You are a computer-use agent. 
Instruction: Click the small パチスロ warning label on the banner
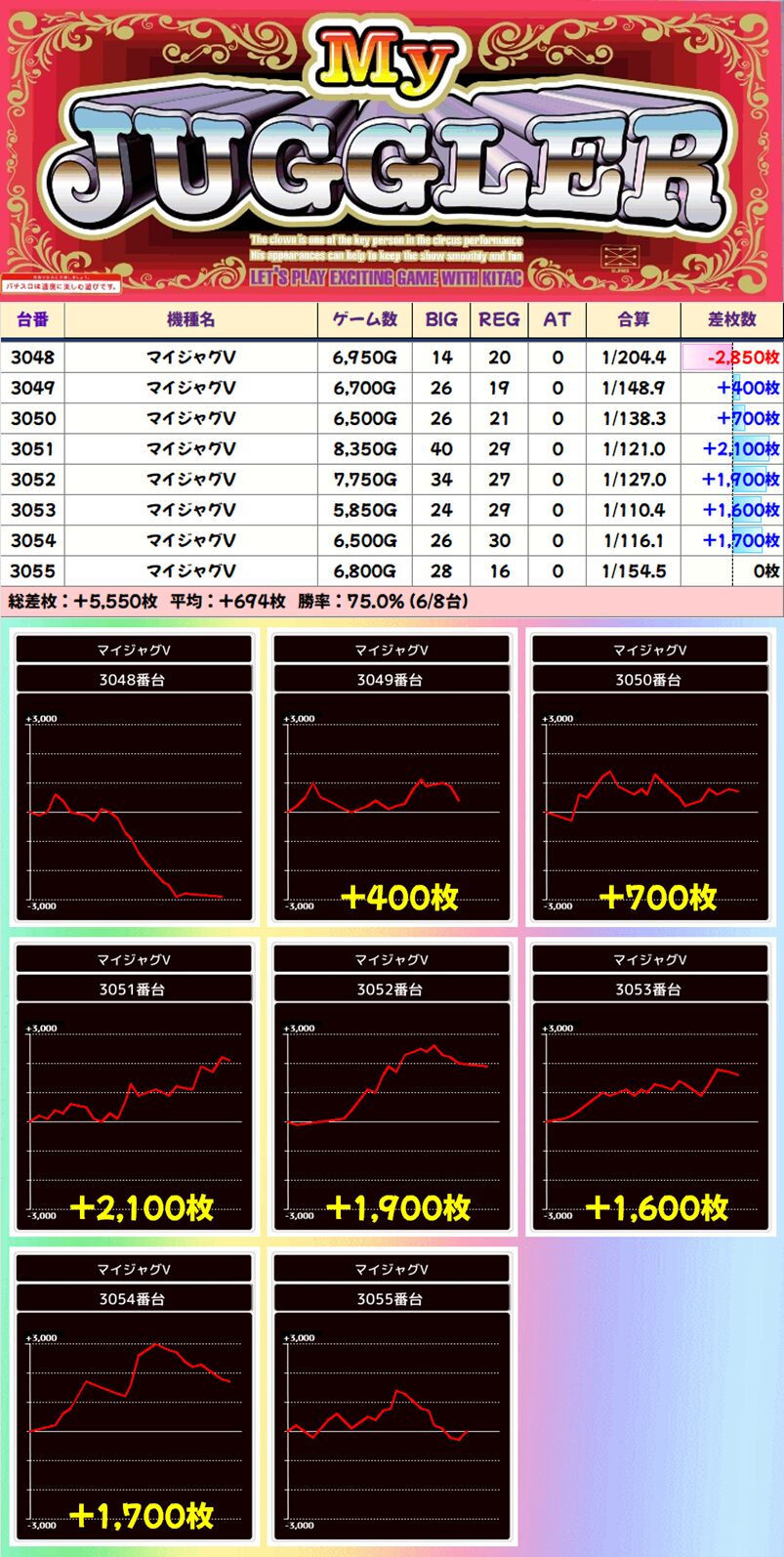[x=62, y=286]
